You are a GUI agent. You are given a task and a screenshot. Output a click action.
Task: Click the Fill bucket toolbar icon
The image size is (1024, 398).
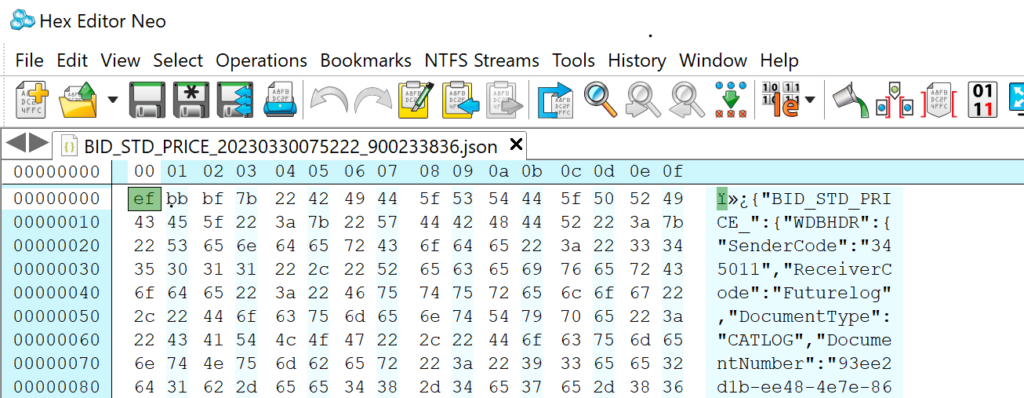(x=850, y=100)
